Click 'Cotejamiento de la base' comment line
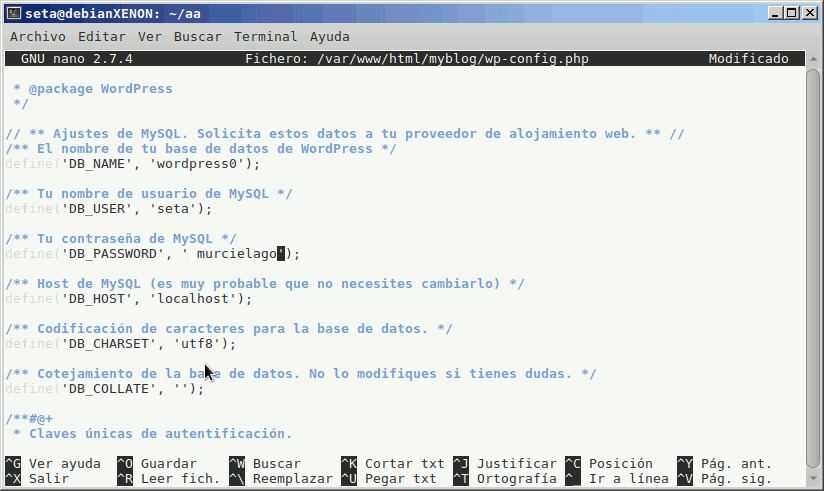This screenshot has width=824, height=491. (301, 374)
